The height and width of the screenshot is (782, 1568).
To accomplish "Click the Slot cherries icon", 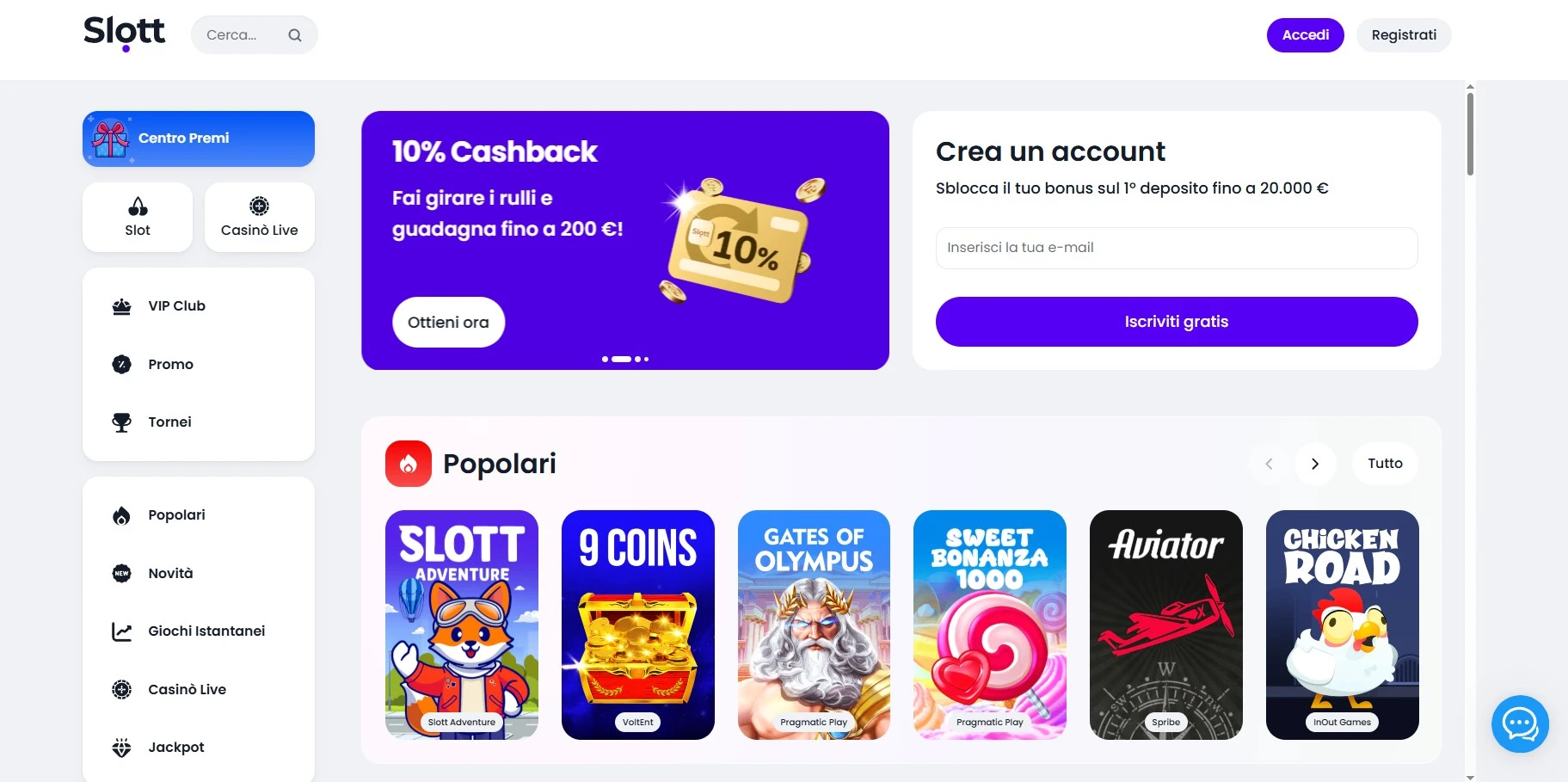I will tap(138, 206).
